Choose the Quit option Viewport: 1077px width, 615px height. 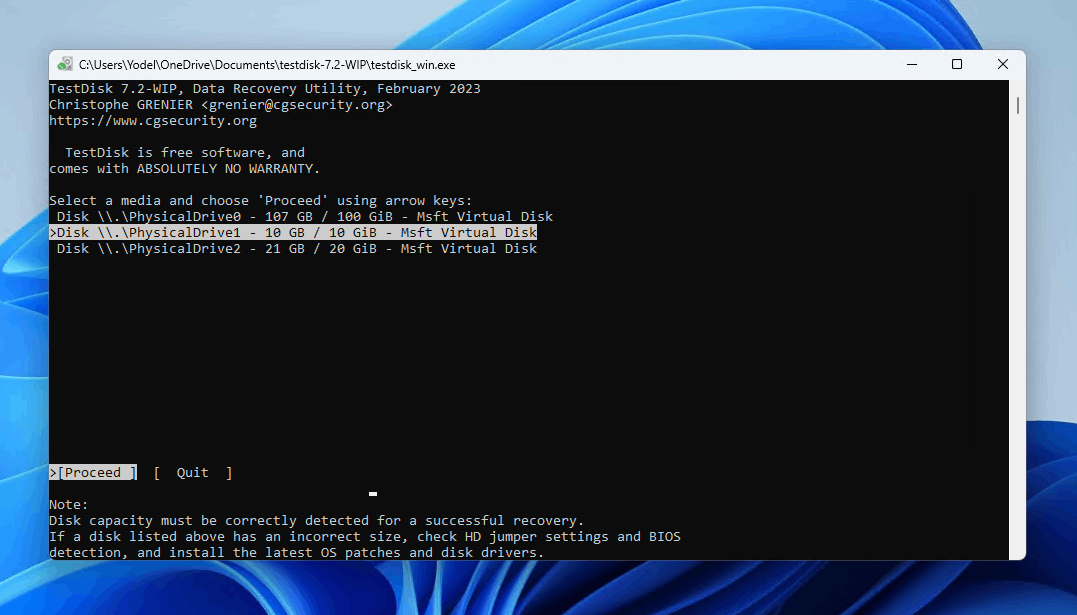click(x=193, y=472)
